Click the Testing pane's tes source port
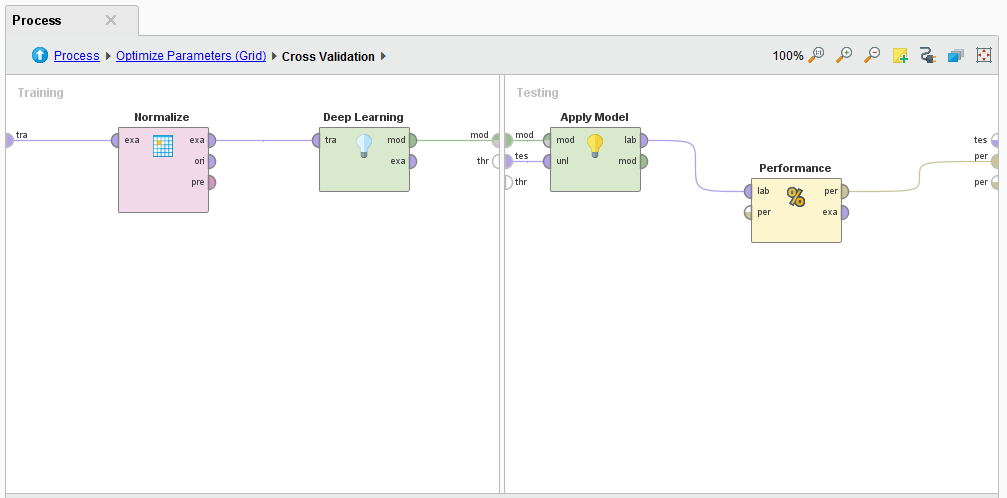 [509, 161]
